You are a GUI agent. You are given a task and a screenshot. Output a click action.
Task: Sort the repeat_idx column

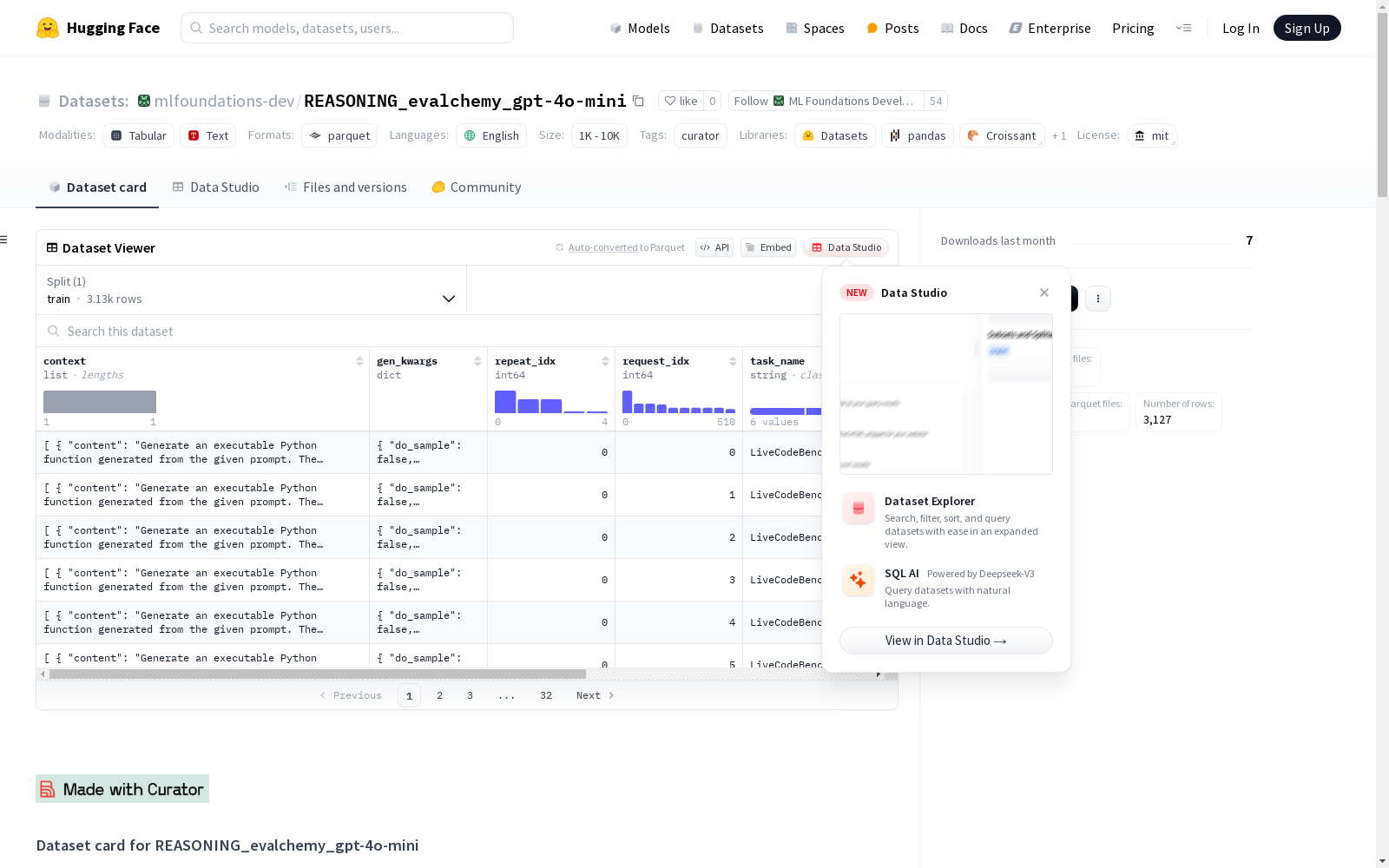[605, 361]
